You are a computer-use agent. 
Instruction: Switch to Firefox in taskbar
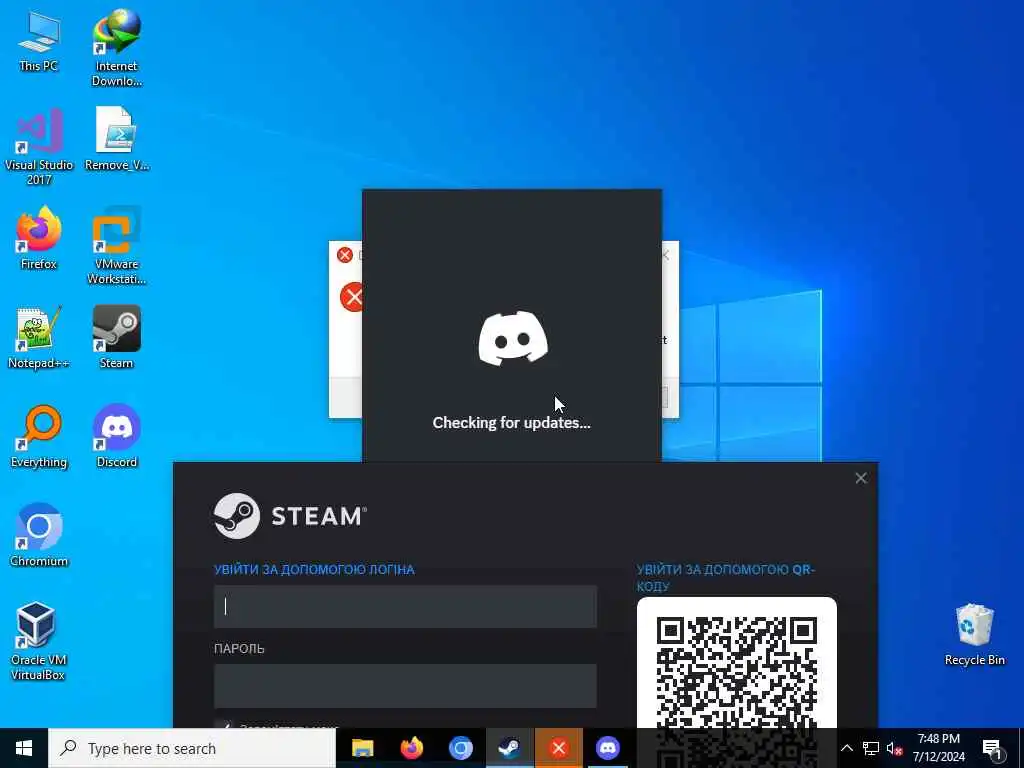411,748
